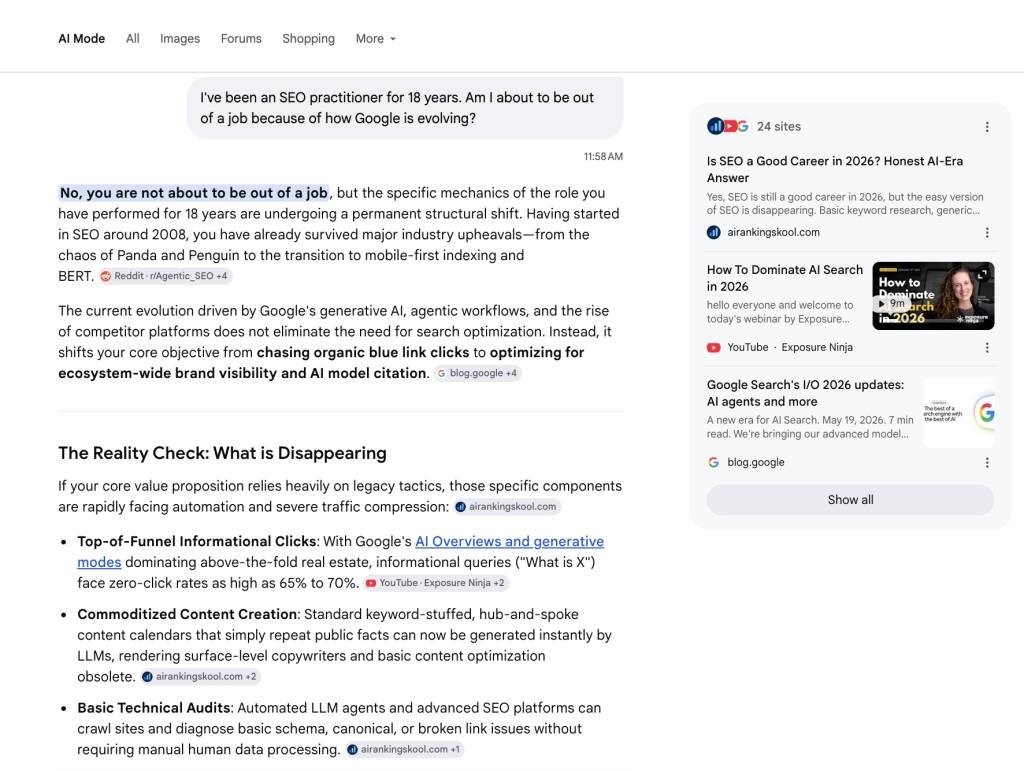Go to the Shopping tab

click(308, 39)
